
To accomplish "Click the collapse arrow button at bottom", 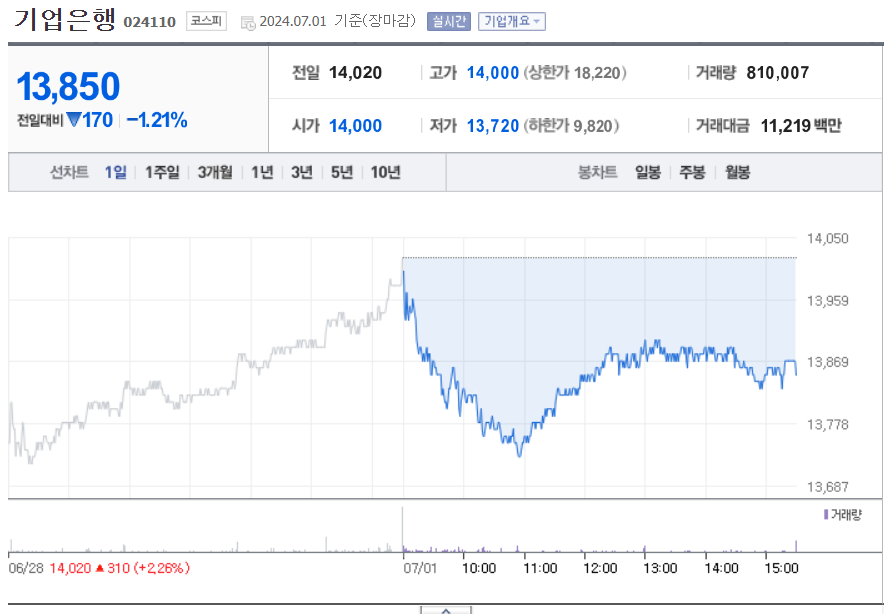I will [446, 610].
